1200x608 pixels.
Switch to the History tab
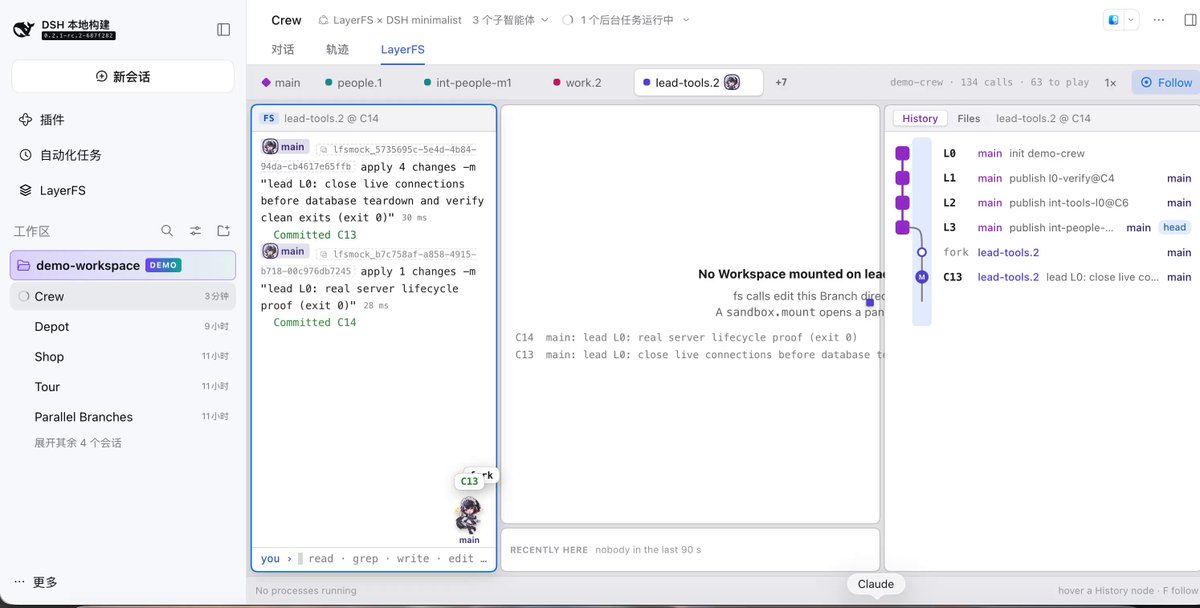click(920, 118)
